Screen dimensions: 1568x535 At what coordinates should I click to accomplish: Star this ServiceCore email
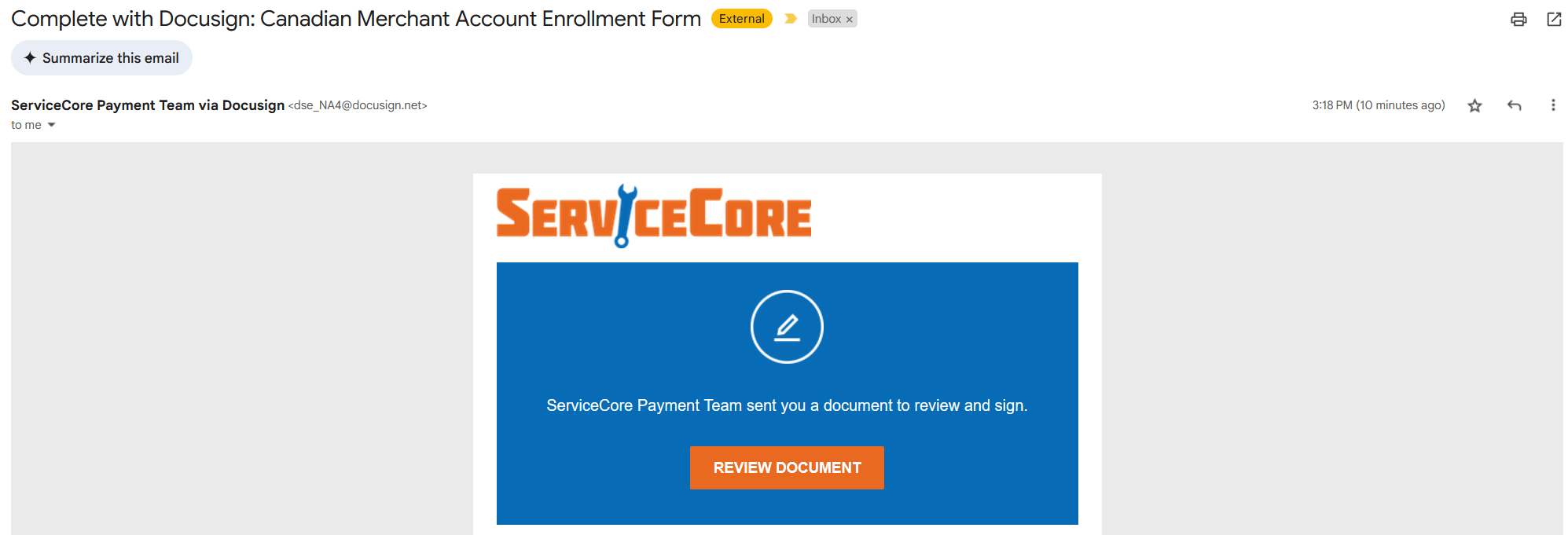click(x=1474, y=105)
